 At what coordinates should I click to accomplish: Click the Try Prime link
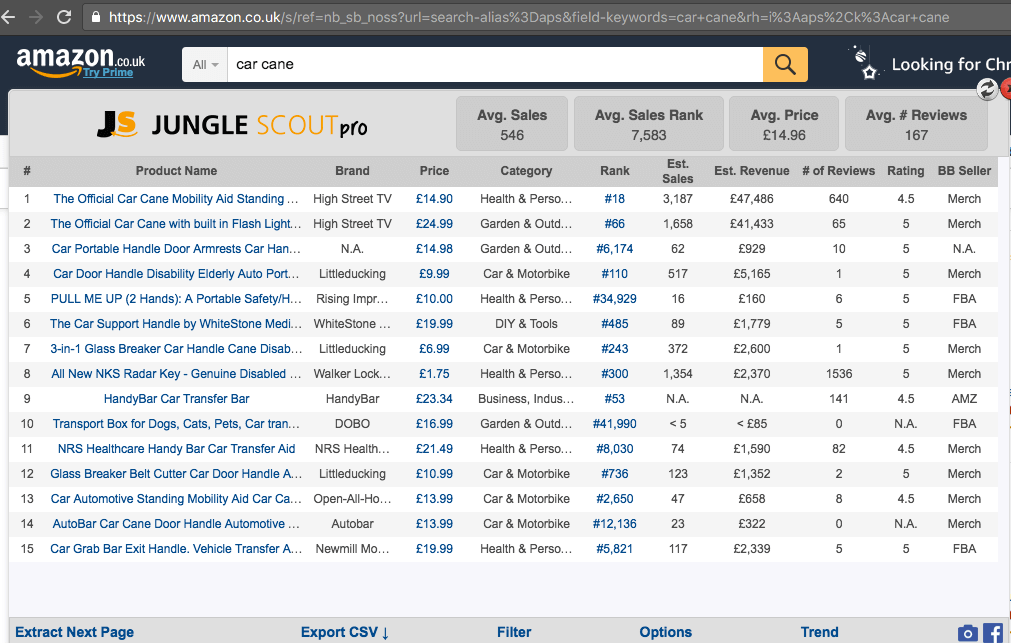(x=108, y=72)
